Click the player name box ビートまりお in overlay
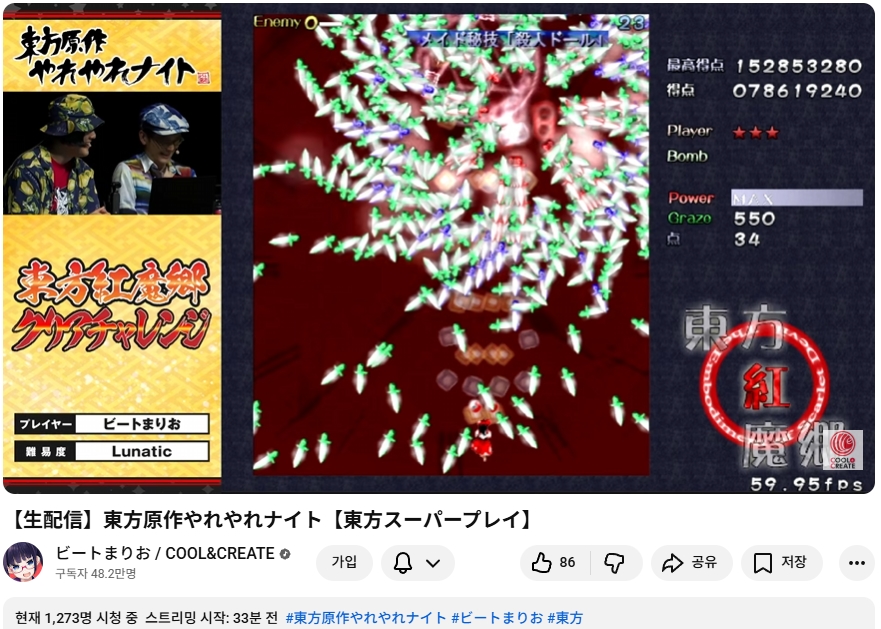The height and width of the screenshot is (629, 881). pos(142,424)
